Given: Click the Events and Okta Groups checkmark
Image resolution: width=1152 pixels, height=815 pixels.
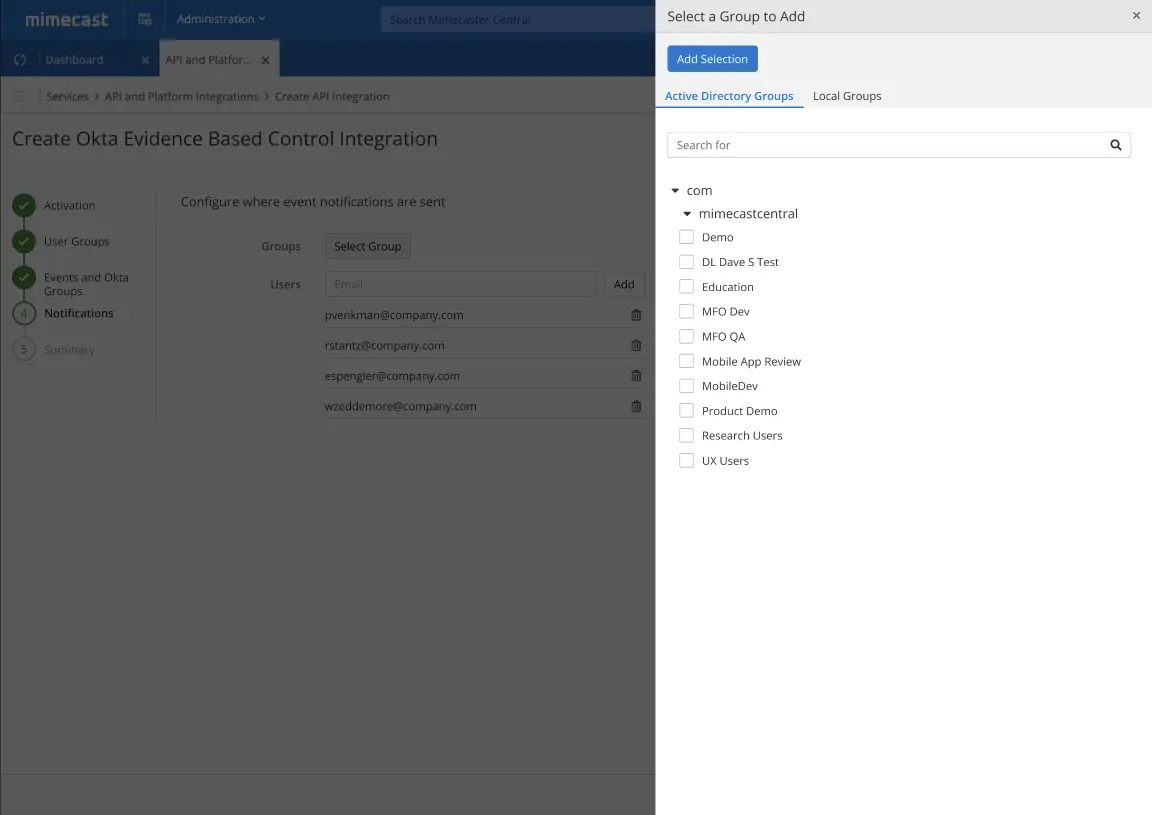Looking at the screenshot, I should tap(24, 277).
